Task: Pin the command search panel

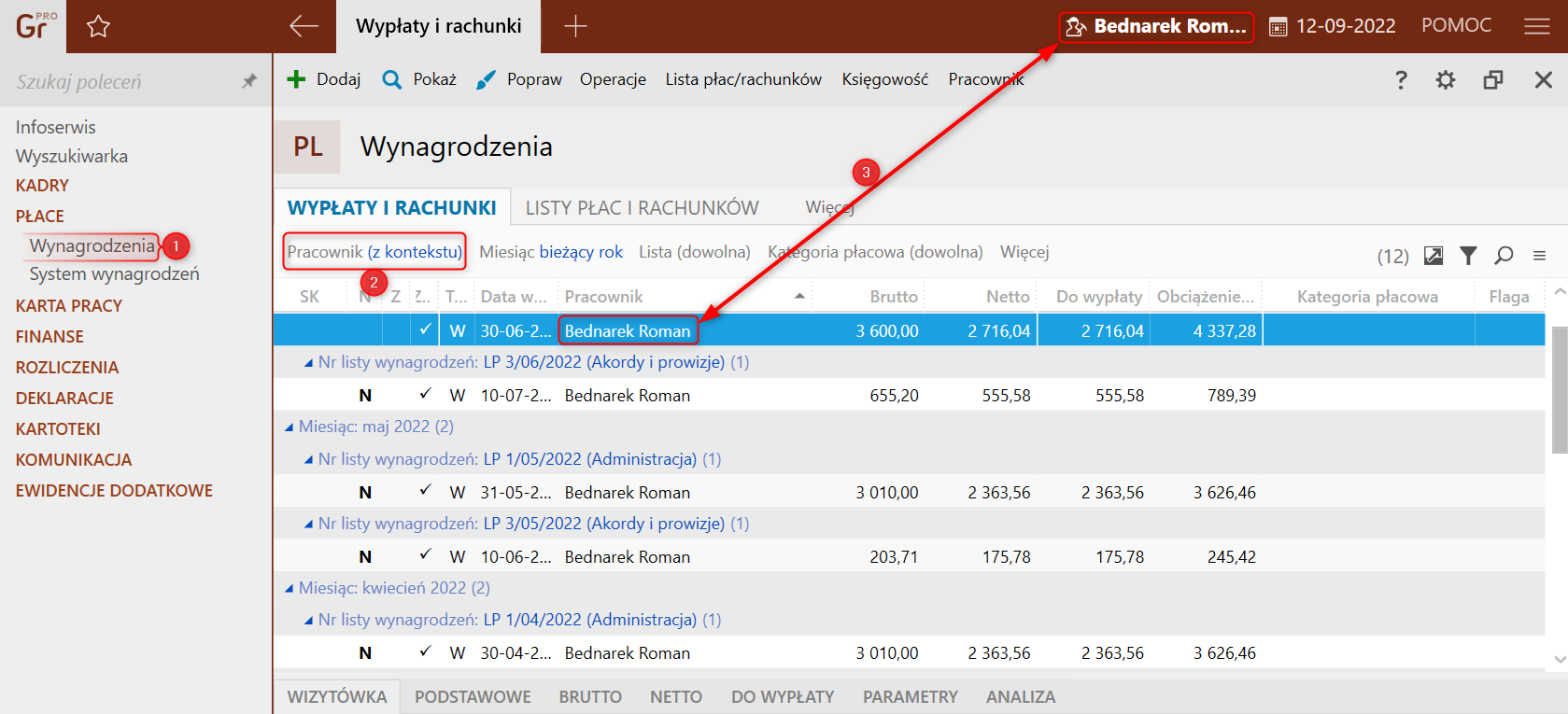Action: (248, 81)
